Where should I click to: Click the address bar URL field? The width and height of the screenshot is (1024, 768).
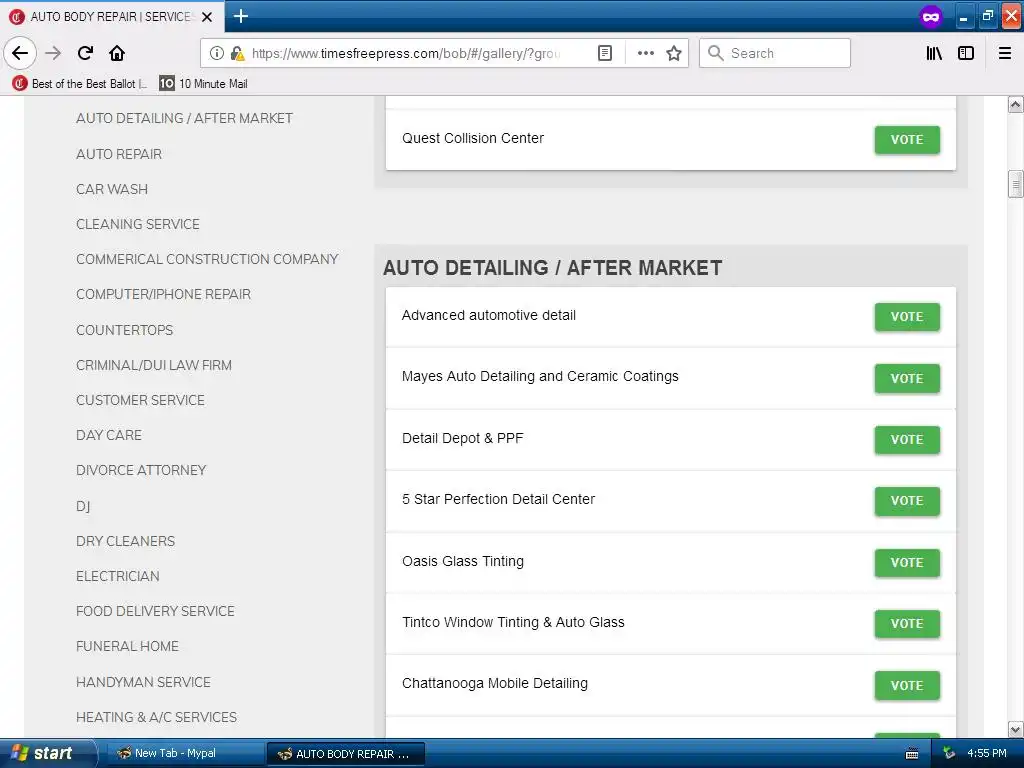tap(405, 53)
